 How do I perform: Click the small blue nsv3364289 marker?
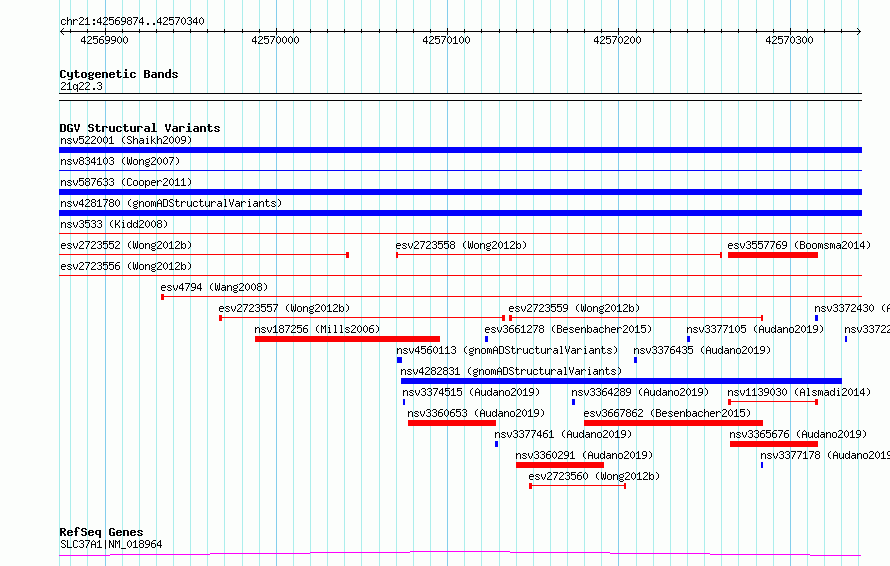click(x=573, y=402)
